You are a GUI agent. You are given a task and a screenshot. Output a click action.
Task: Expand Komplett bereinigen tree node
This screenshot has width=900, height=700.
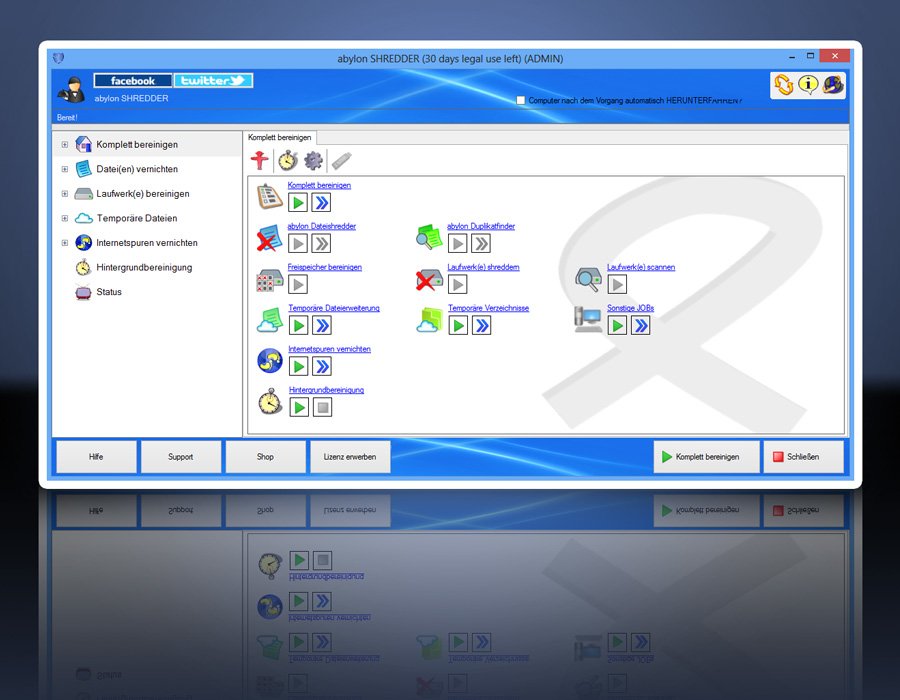(65, 145)
